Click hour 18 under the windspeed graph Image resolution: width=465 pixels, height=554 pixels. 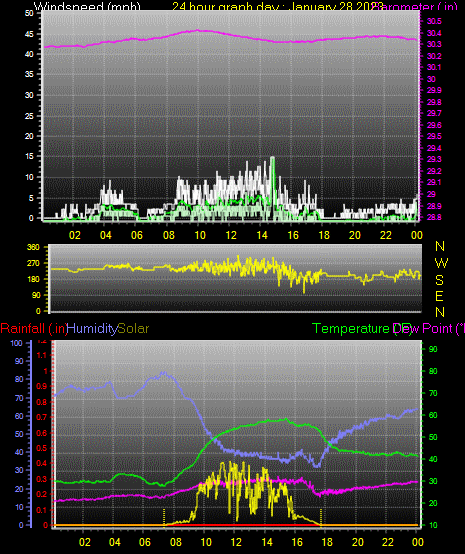pyautogui.click(x=324, y=235)
